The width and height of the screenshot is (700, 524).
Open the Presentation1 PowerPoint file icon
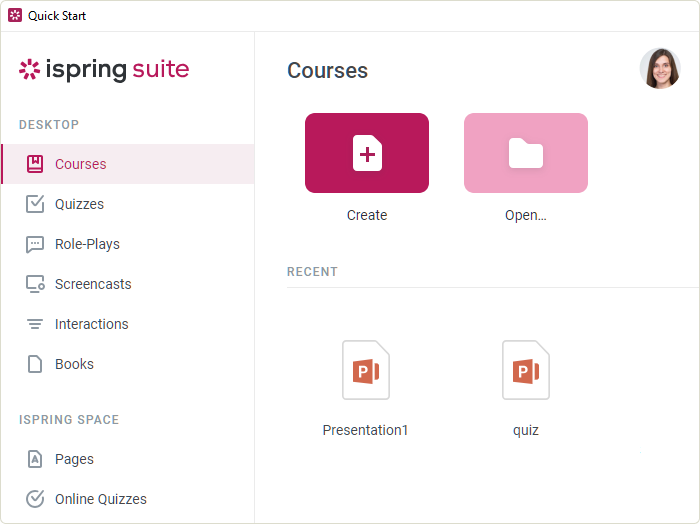(366, 370)
